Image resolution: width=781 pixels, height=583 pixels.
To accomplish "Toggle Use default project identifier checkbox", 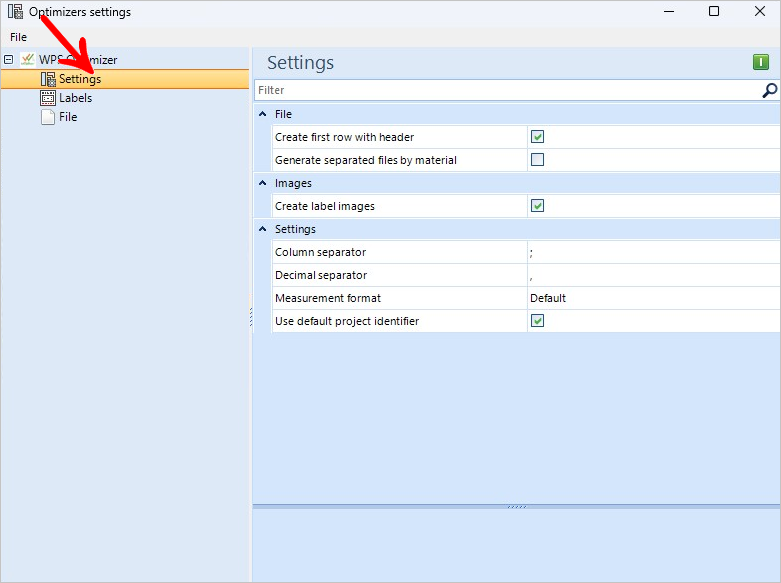I will (x=537, y=320).
